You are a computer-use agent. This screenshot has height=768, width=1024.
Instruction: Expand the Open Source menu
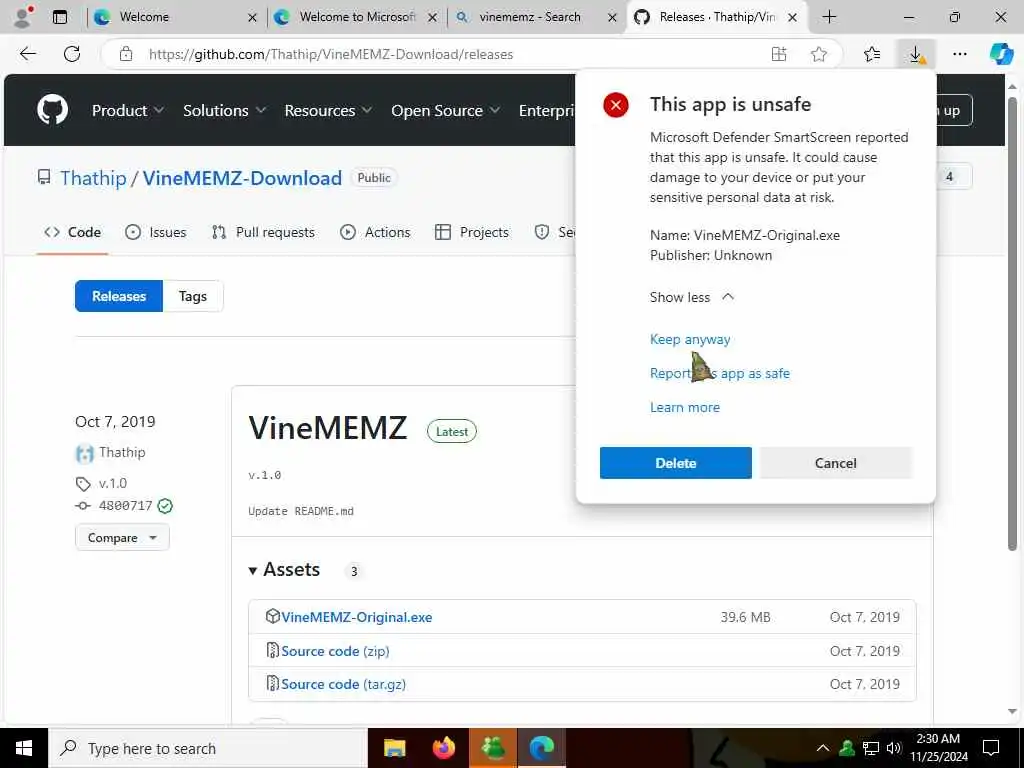coord(445,110)
